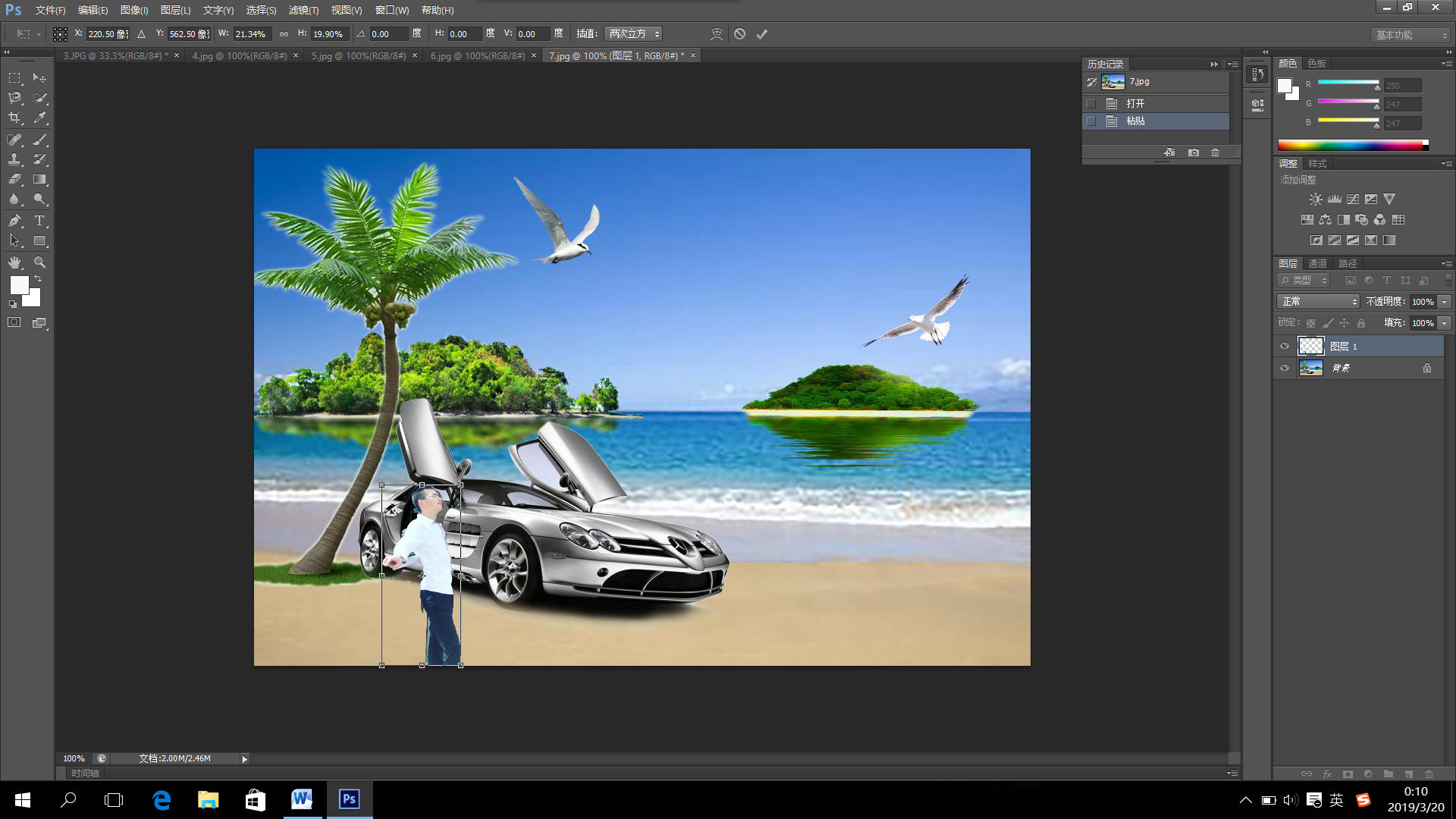Open the 文件(F) menu

pos(50,10)
